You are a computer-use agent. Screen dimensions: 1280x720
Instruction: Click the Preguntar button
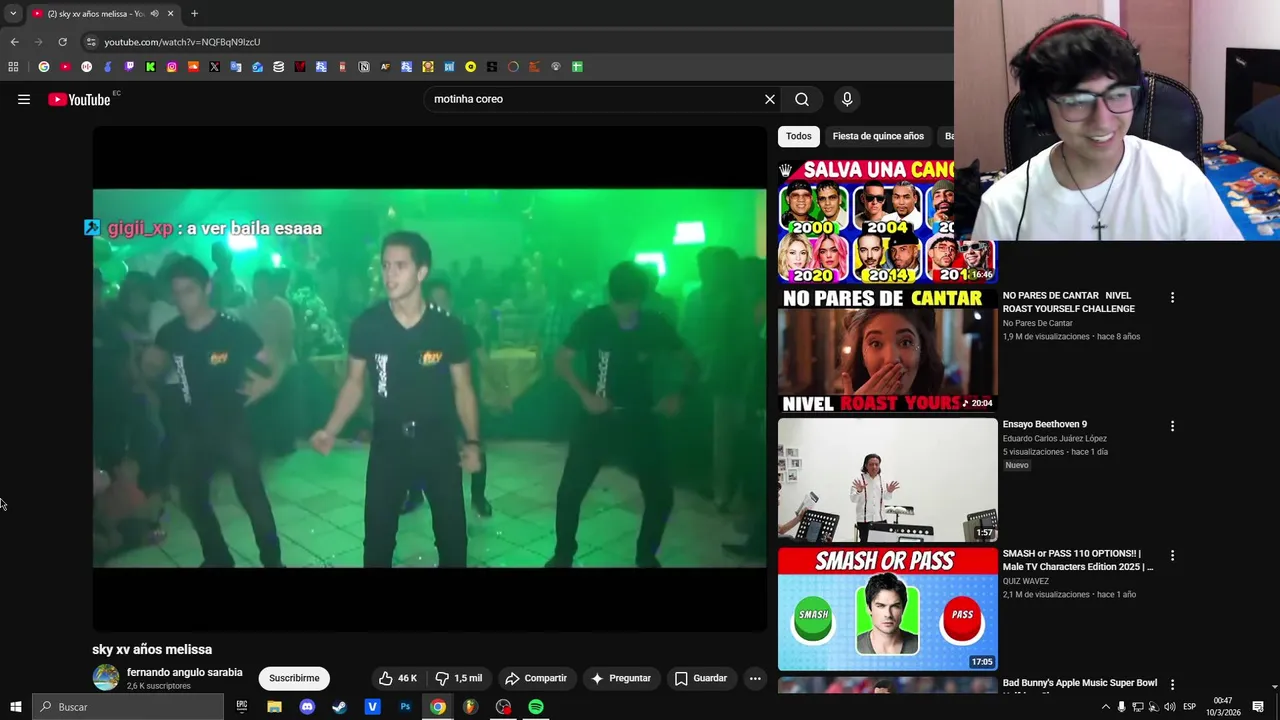pos(621,678)
